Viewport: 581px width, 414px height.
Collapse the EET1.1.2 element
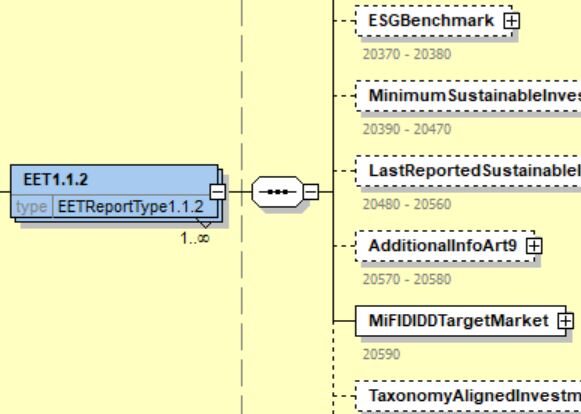click(x=218, y=192)
